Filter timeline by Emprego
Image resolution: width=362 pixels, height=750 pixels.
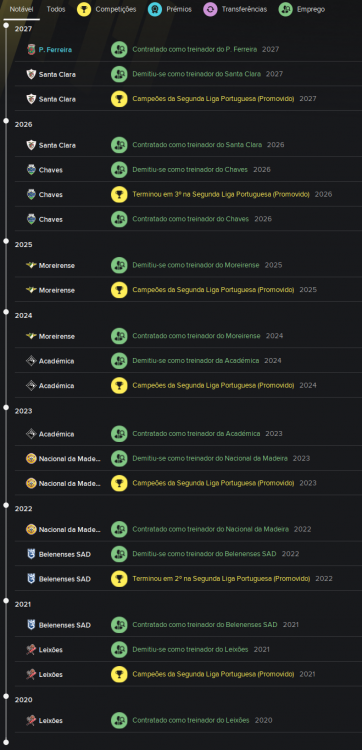(302, 10)
